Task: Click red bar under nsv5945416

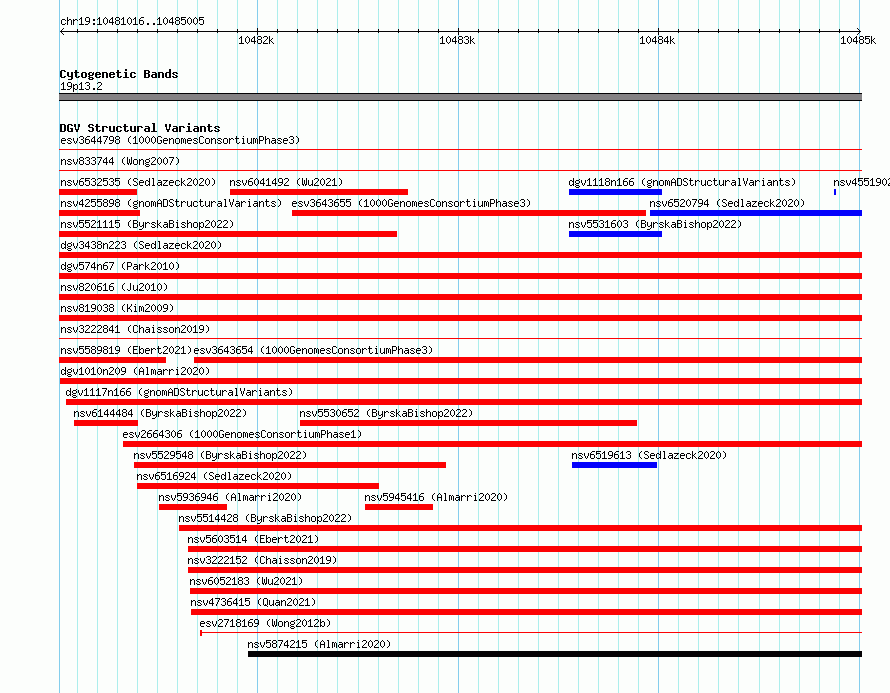Action: 398,507
